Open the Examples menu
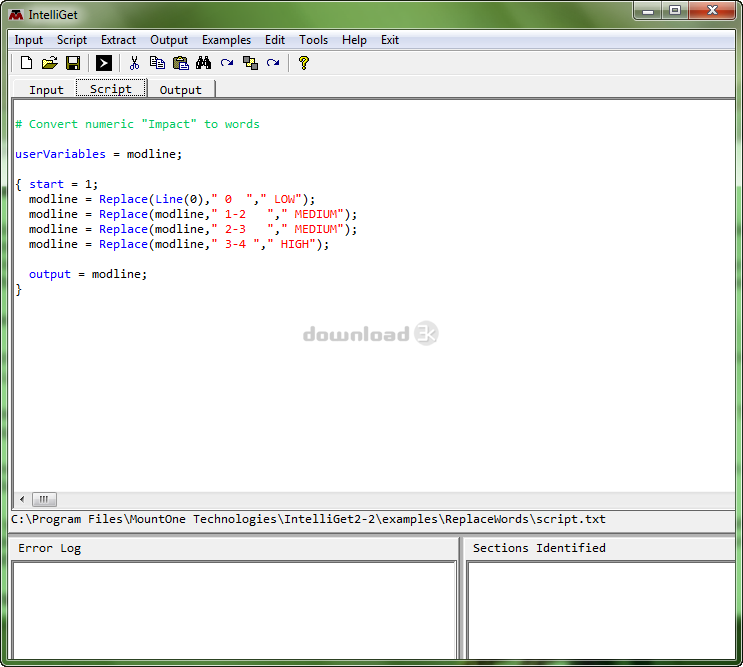Viewport: 743px width, 667px height. click(227, 40)
